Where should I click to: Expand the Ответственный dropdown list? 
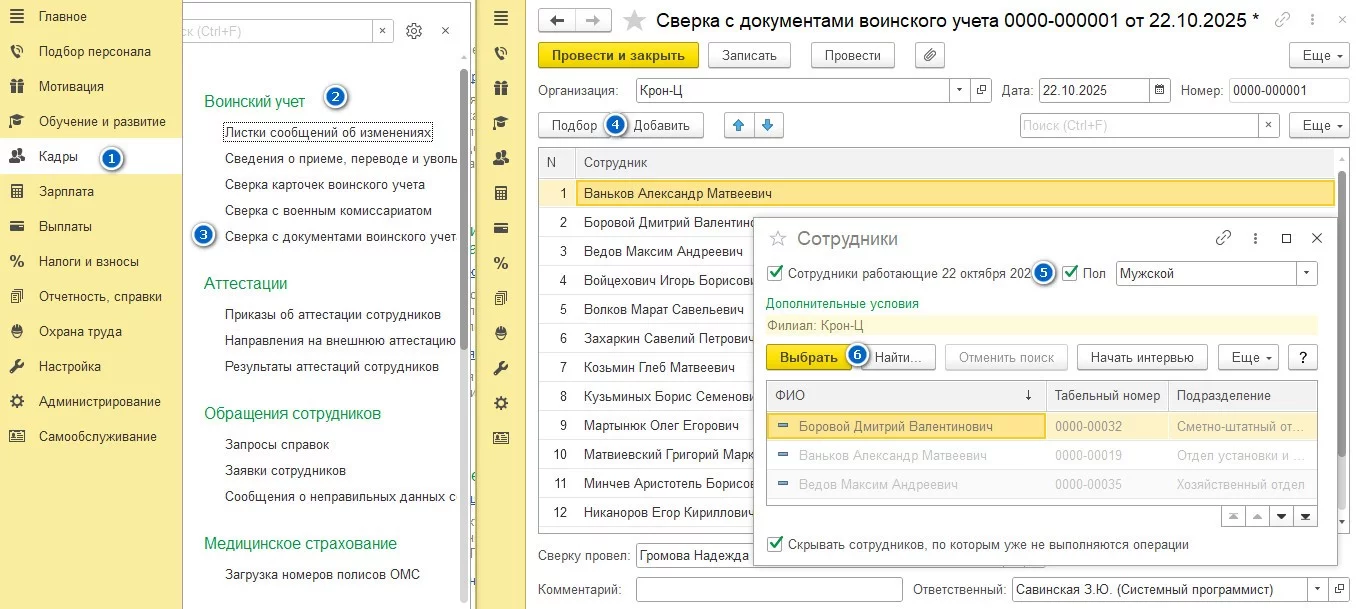[1316, 590]
